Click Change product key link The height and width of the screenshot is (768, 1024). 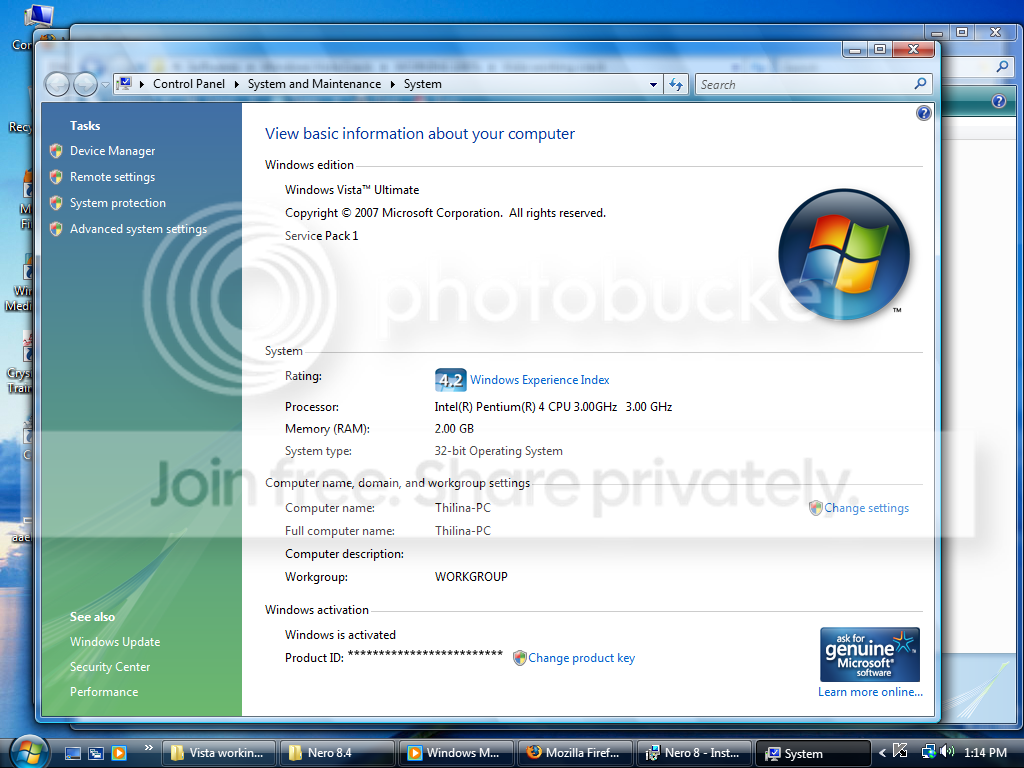(x=581, y=658)
